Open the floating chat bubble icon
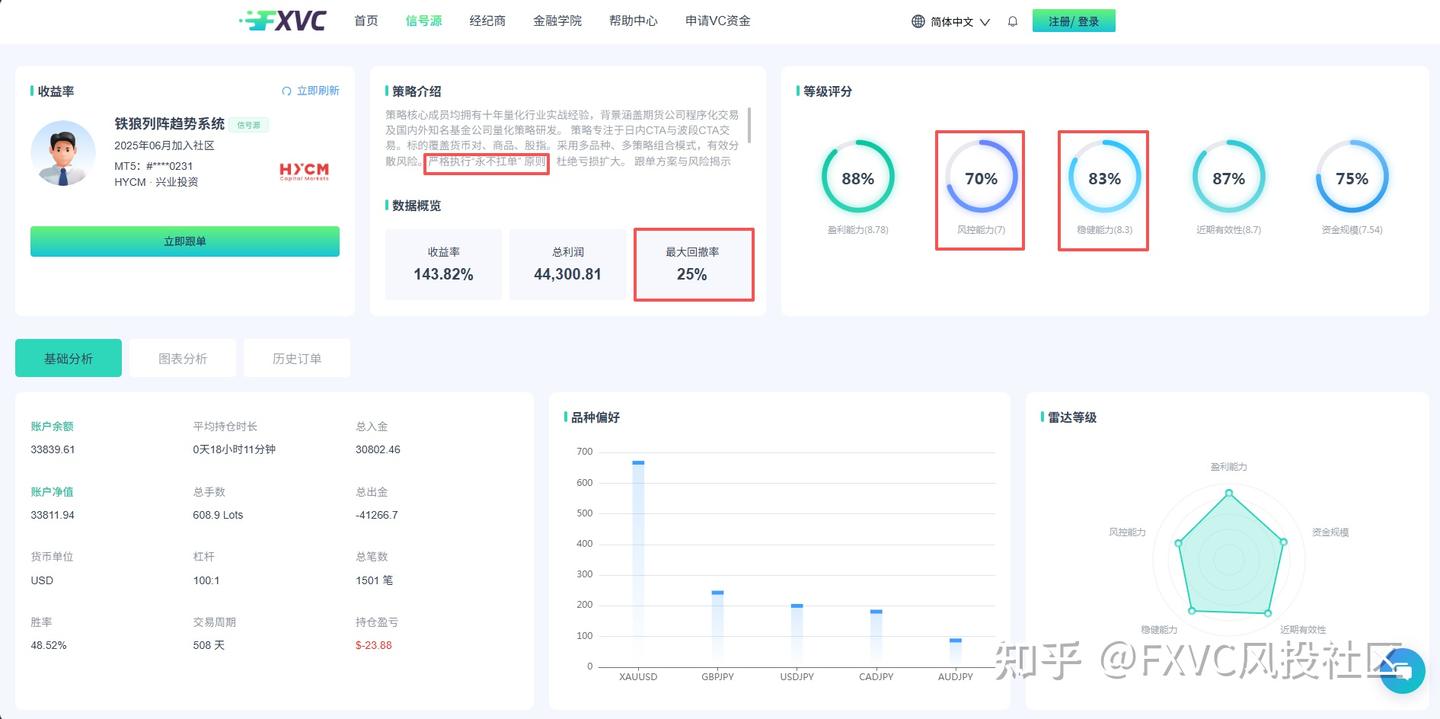 tap(1401, 671)
